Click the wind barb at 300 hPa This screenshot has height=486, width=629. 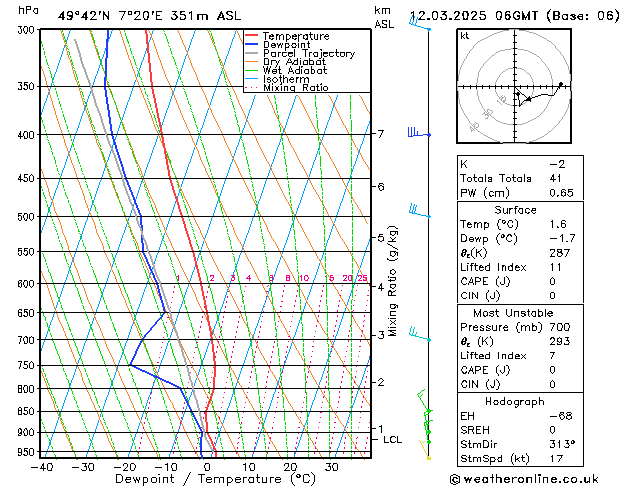pyautogui.click(x=420, y=24)
